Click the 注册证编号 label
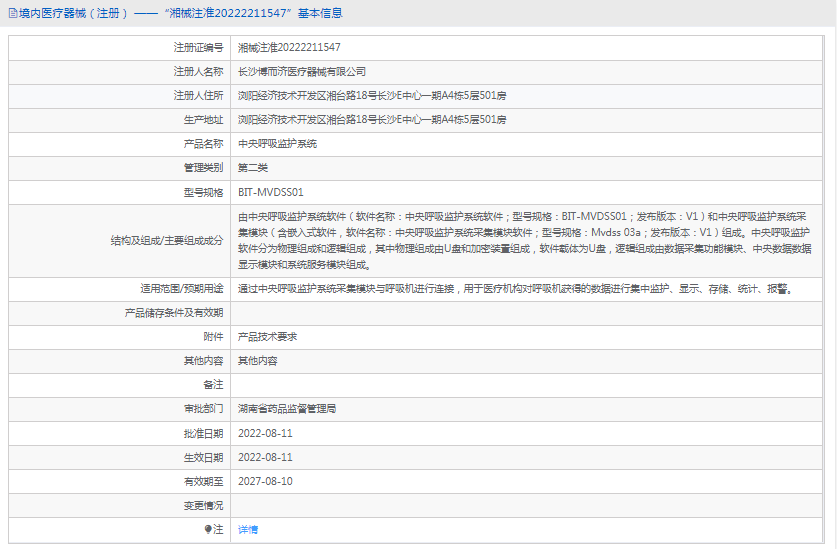This screenshot has height=549, width=837. 198,48
